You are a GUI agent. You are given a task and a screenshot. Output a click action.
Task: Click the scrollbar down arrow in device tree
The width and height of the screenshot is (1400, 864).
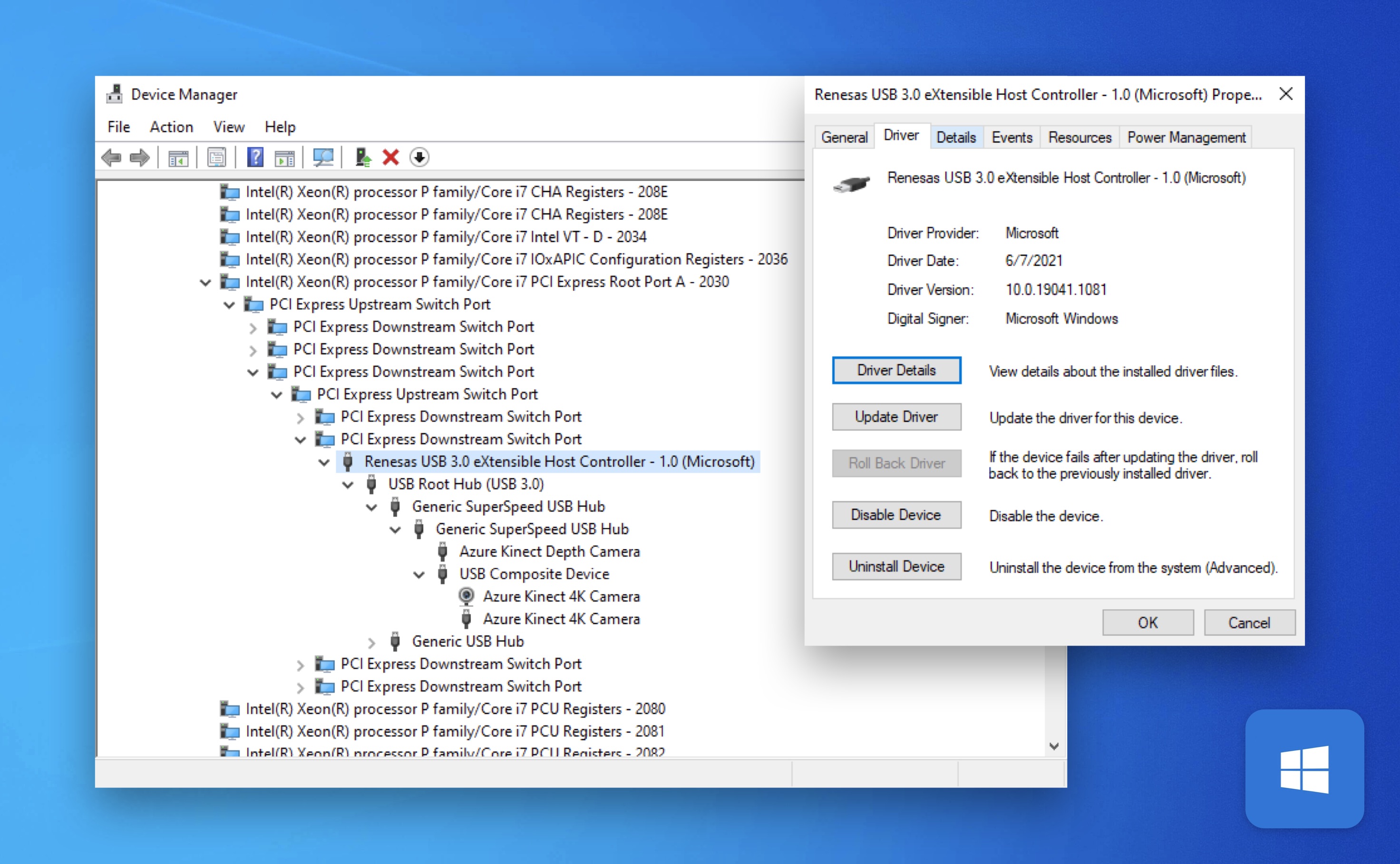pyautogui.click(x=1054, y=746)
